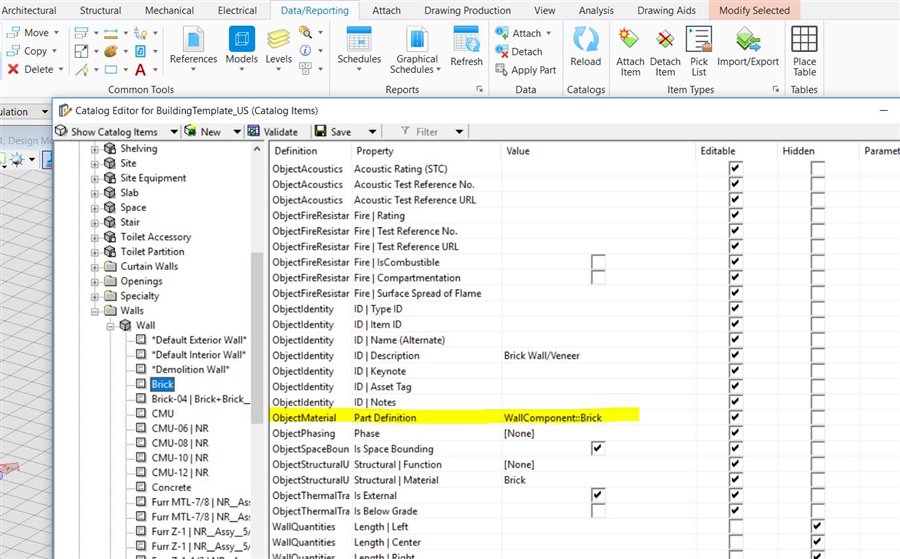Select the Concrete wall catalog item
900x559 pixels.
(171, 487)
